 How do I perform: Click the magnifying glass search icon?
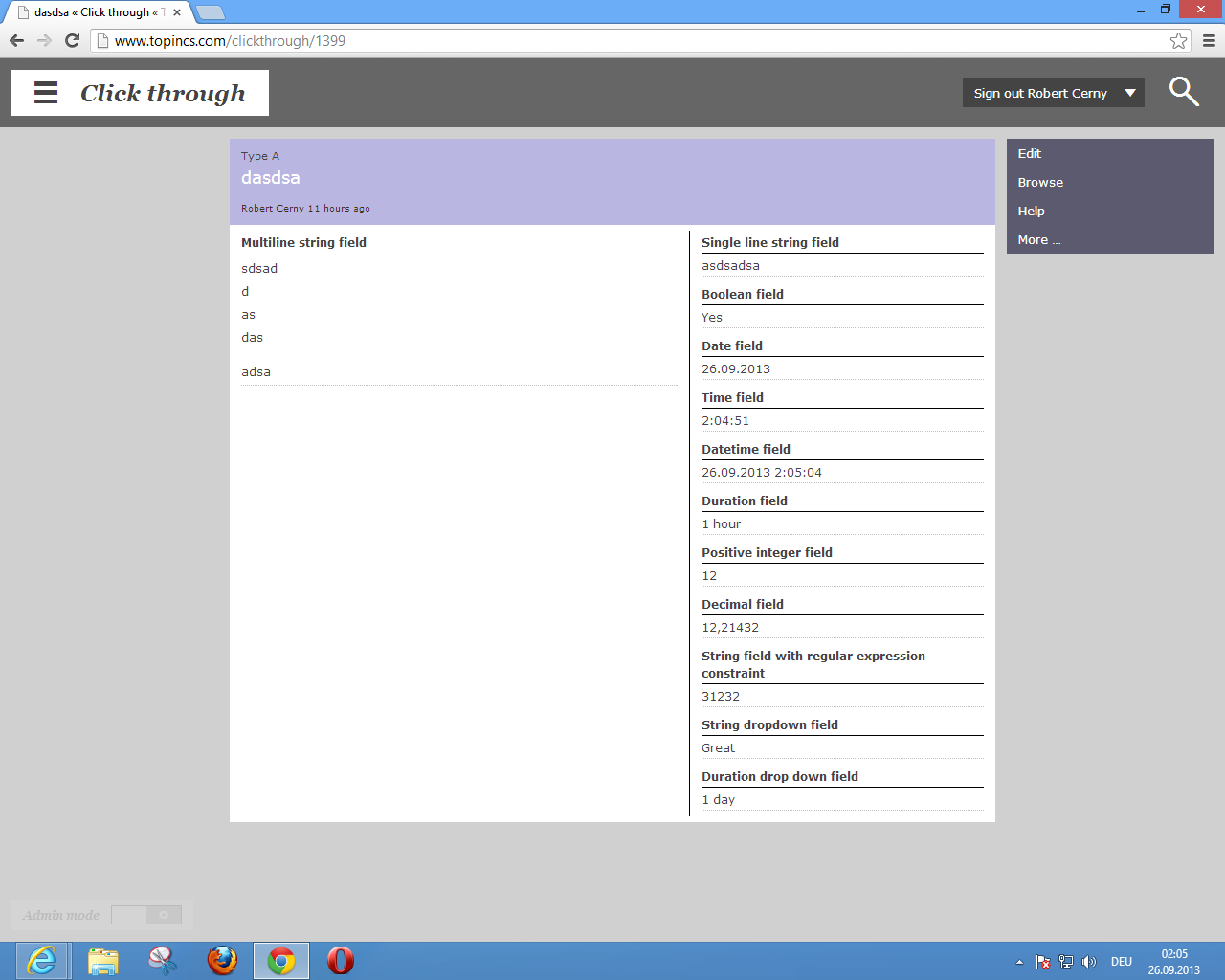point(1184,92)
